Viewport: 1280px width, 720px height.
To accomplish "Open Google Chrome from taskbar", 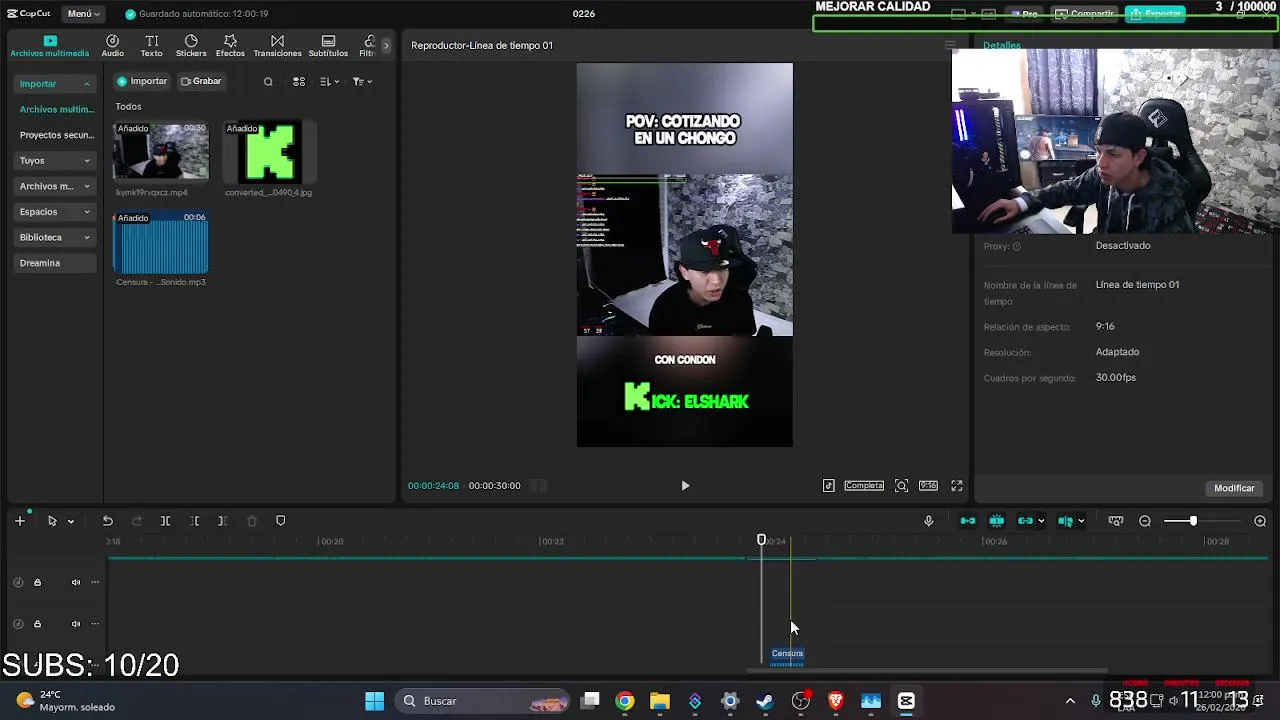I will pyautogui.click(x=624, y=701).
